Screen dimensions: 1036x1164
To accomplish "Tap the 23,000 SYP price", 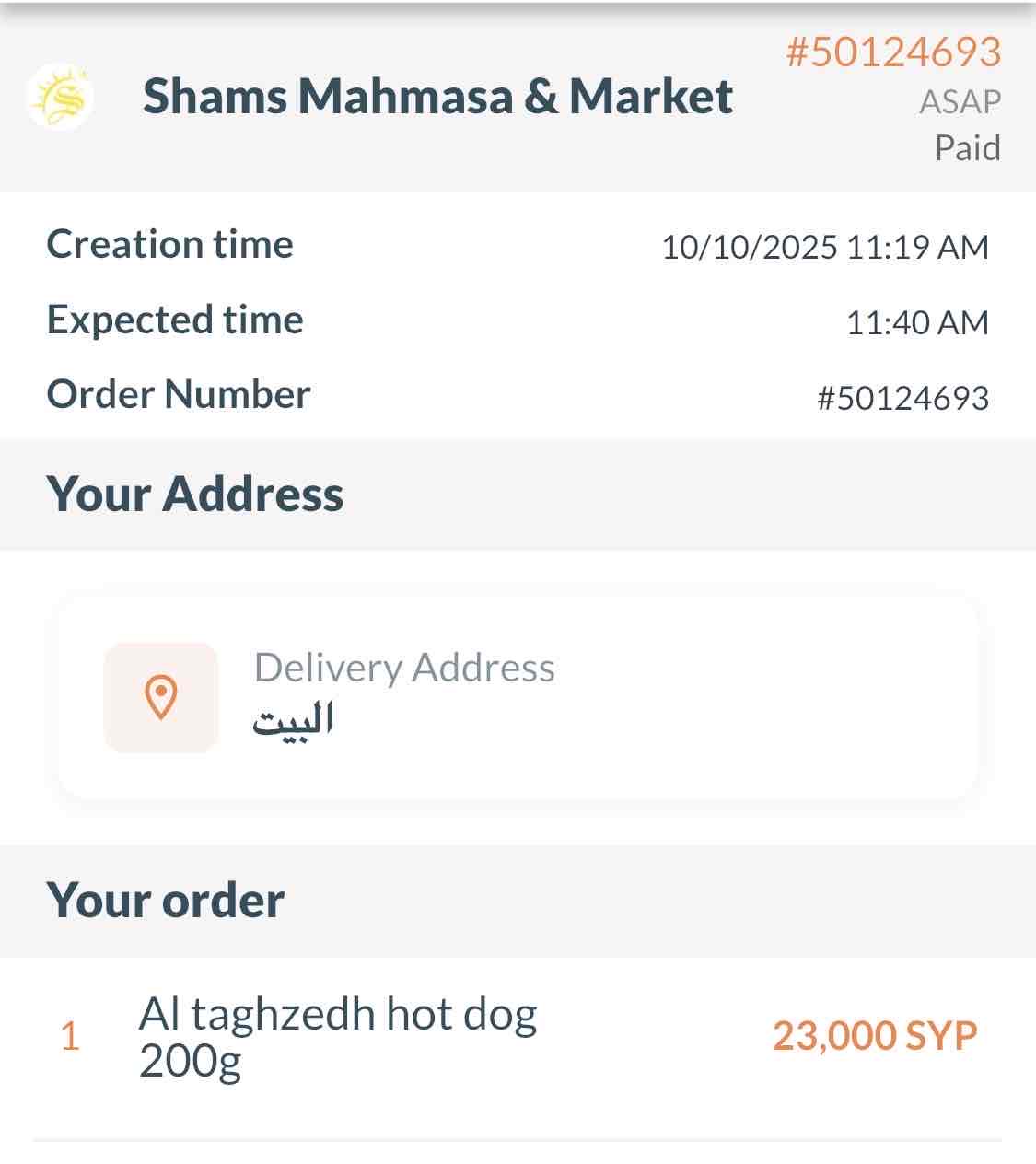I will 874,1037.
